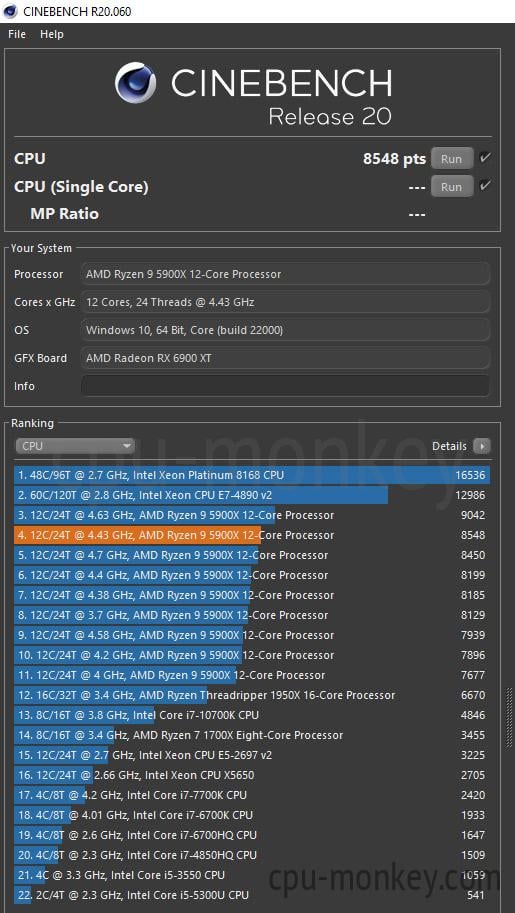Select the 4.7 GHz Ryzen 9 5900X row
This screenshot has width=515, height=913.
coord(252,555)
